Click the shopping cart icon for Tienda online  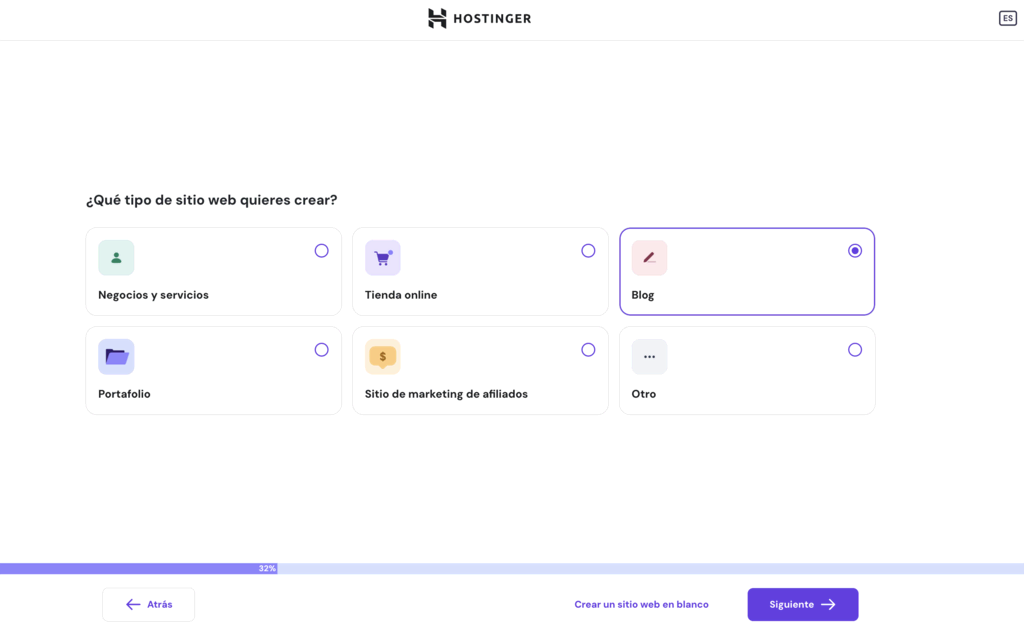point(382,258)
